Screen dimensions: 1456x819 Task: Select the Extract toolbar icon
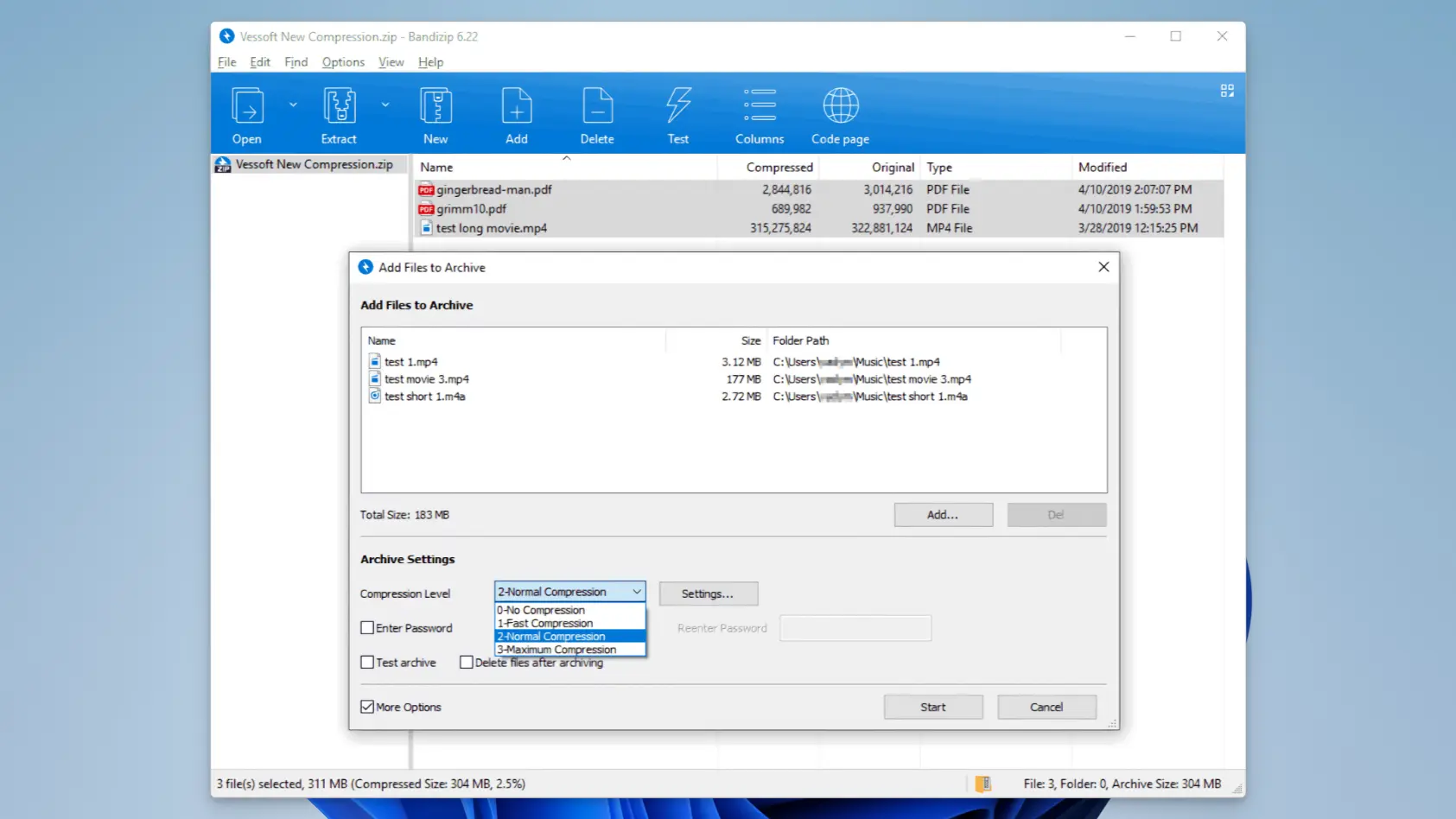tap(339, 113)
